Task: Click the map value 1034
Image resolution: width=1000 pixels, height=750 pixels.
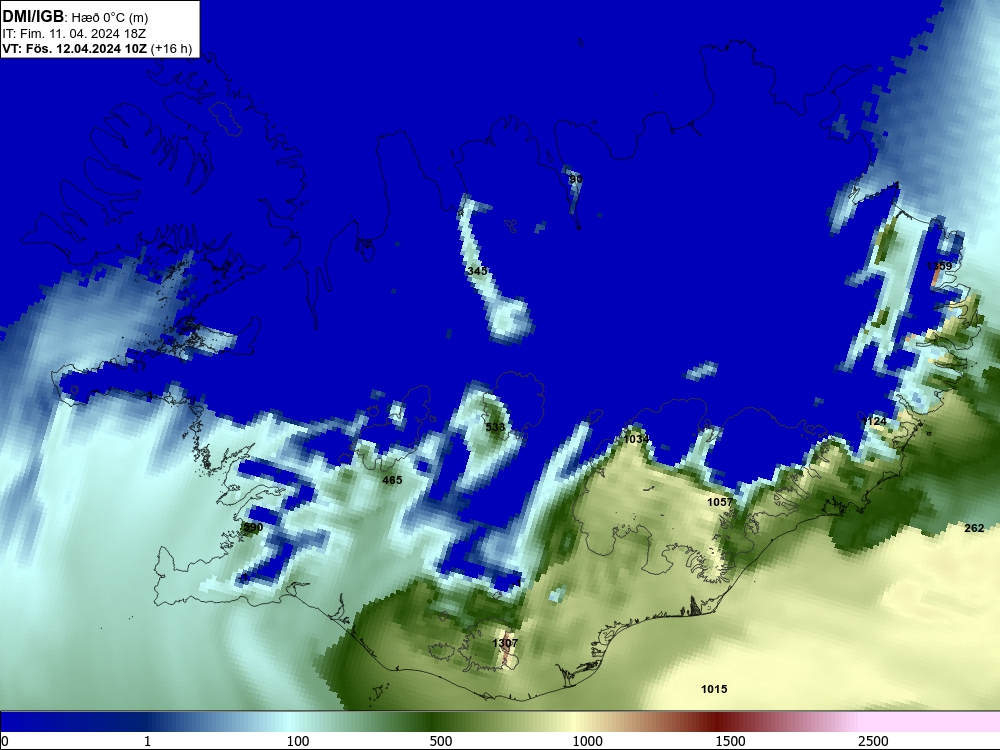Action: click(636, 439)
